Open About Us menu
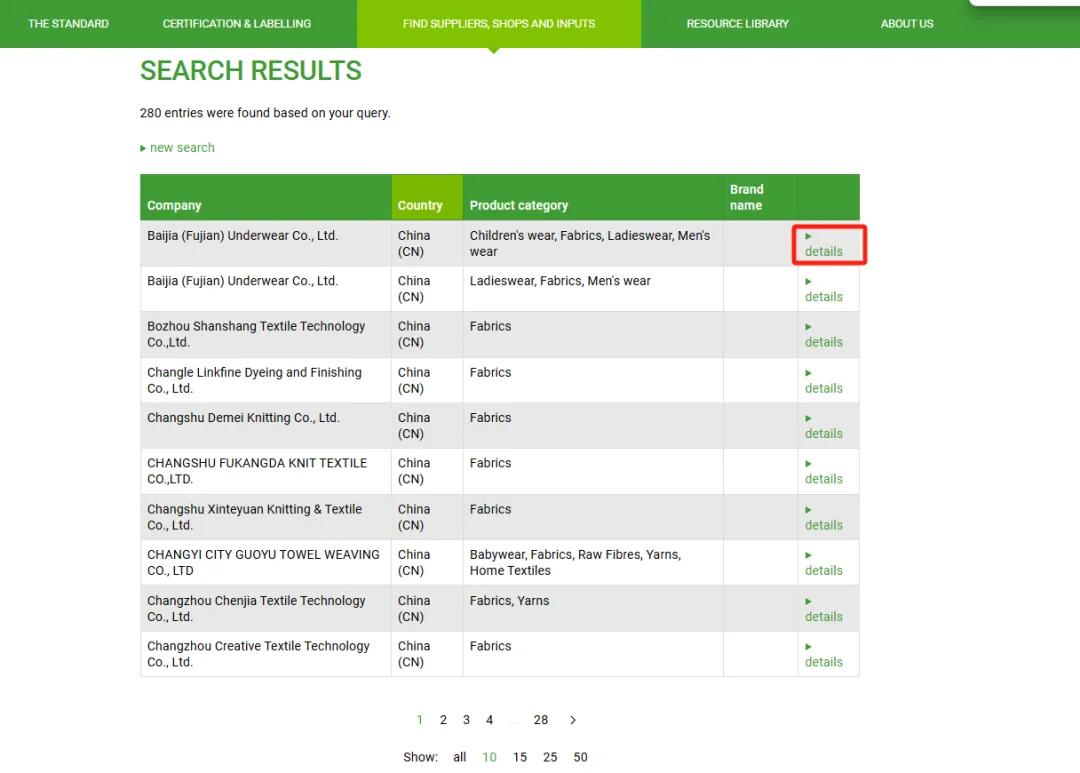 [x=906, y=23]
